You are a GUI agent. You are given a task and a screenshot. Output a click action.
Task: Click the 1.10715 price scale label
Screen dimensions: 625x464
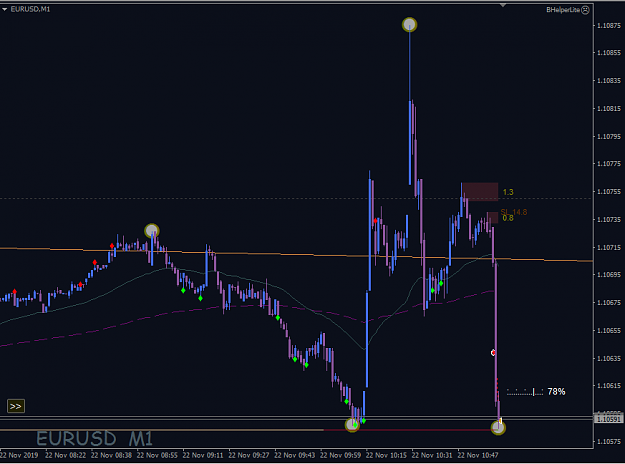click(609, 248)
